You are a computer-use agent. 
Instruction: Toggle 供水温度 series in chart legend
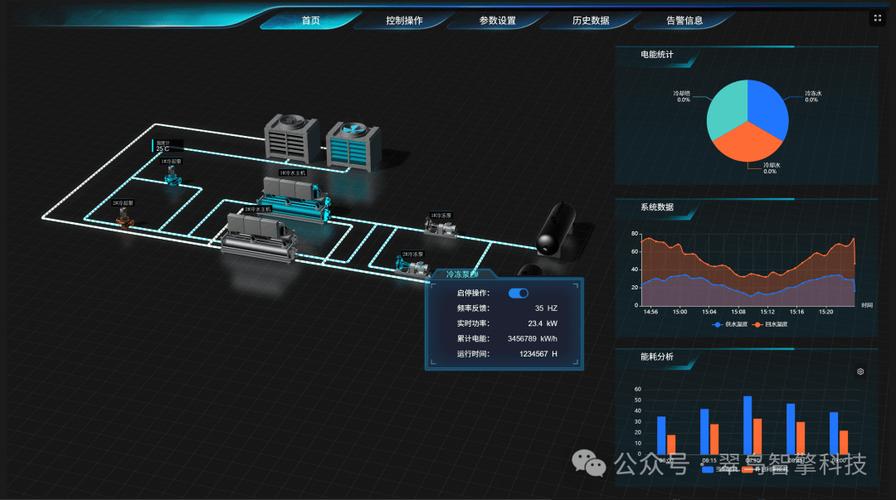click(x=730, y=325)
